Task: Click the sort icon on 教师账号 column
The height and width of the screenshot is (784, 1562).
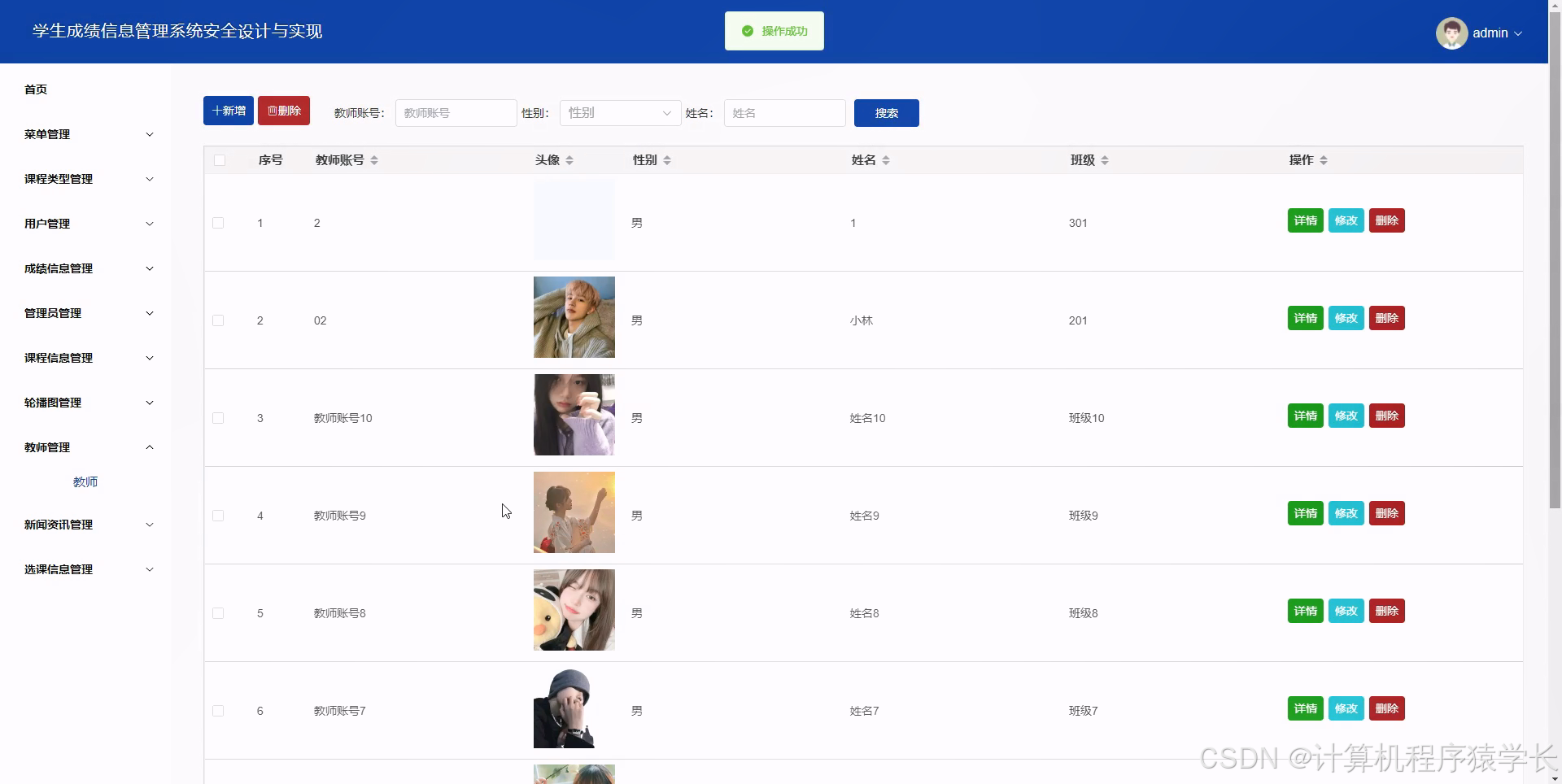Action: coord(374,160)
